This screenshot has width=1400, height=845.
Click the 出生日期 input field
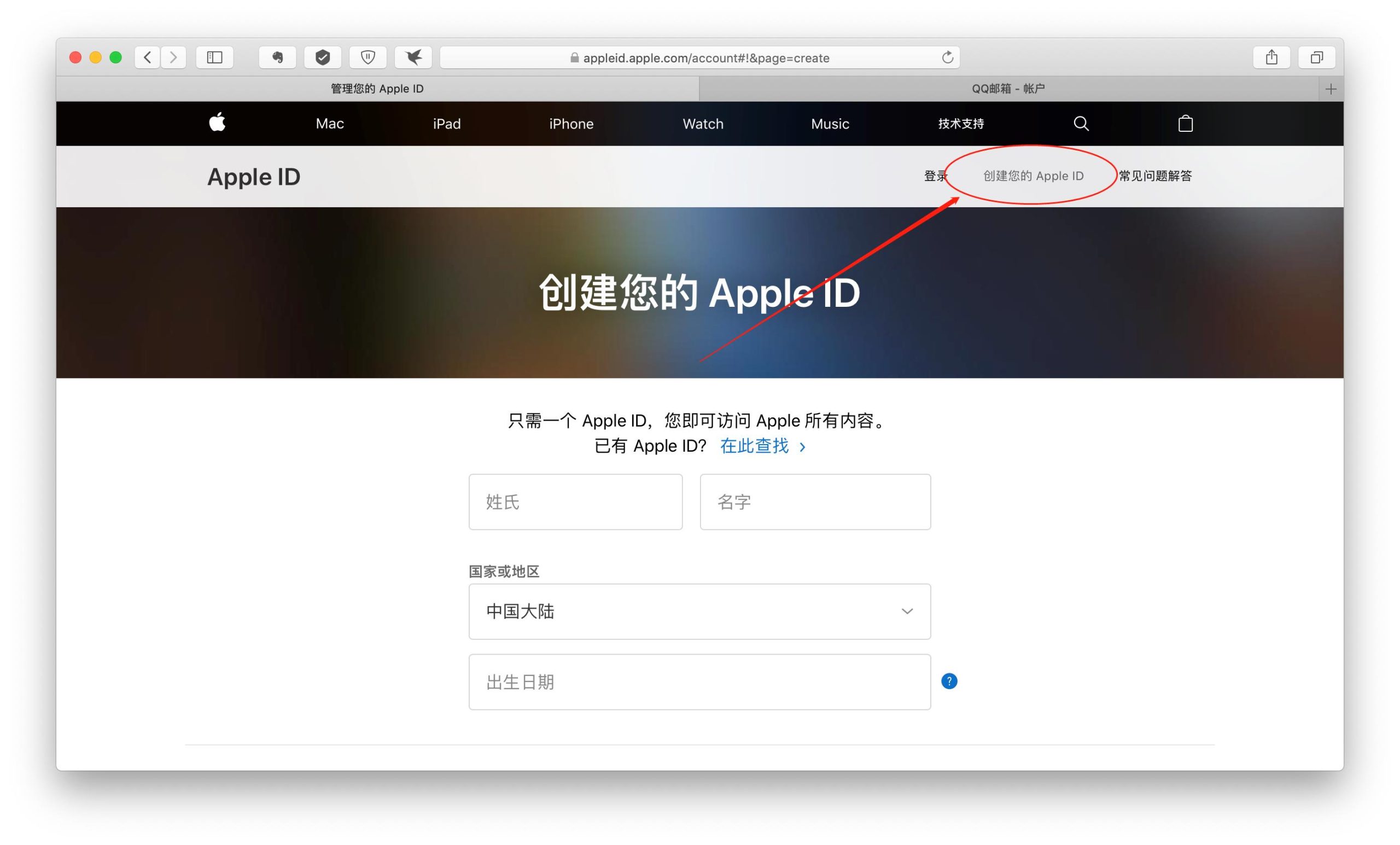point(697,681)
